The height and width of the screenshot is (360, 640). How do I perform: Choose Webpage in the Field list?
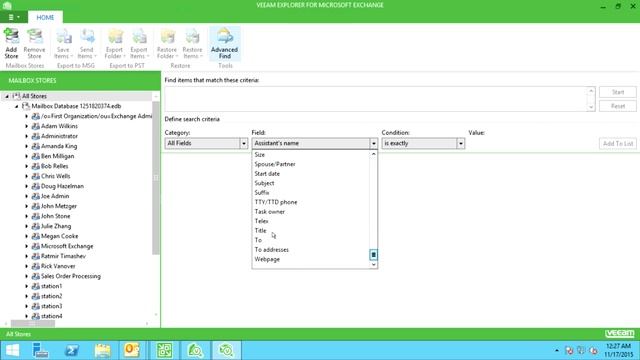pos(267,259)
